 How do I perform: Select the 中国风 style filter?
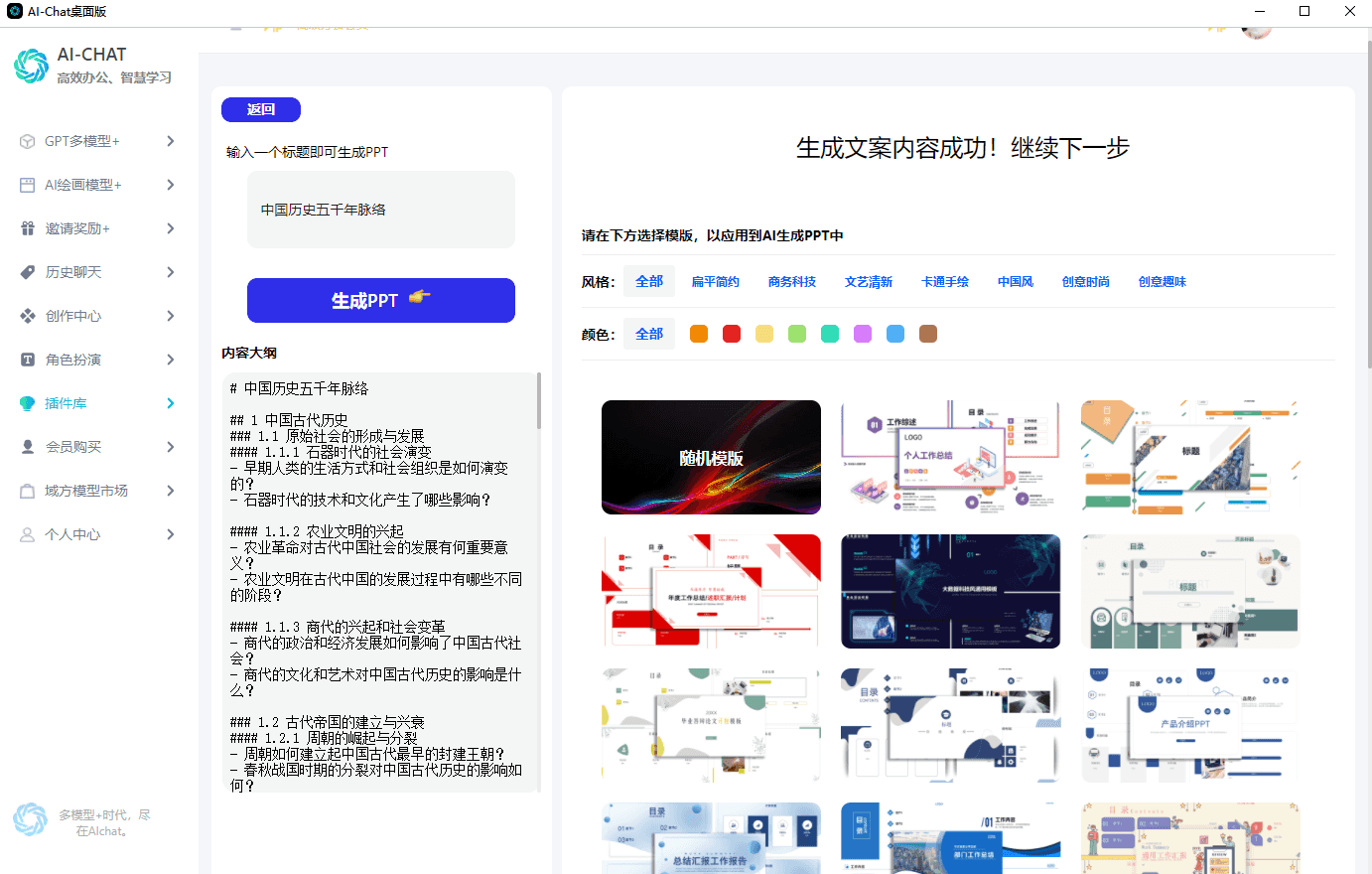coord(1016,282)
